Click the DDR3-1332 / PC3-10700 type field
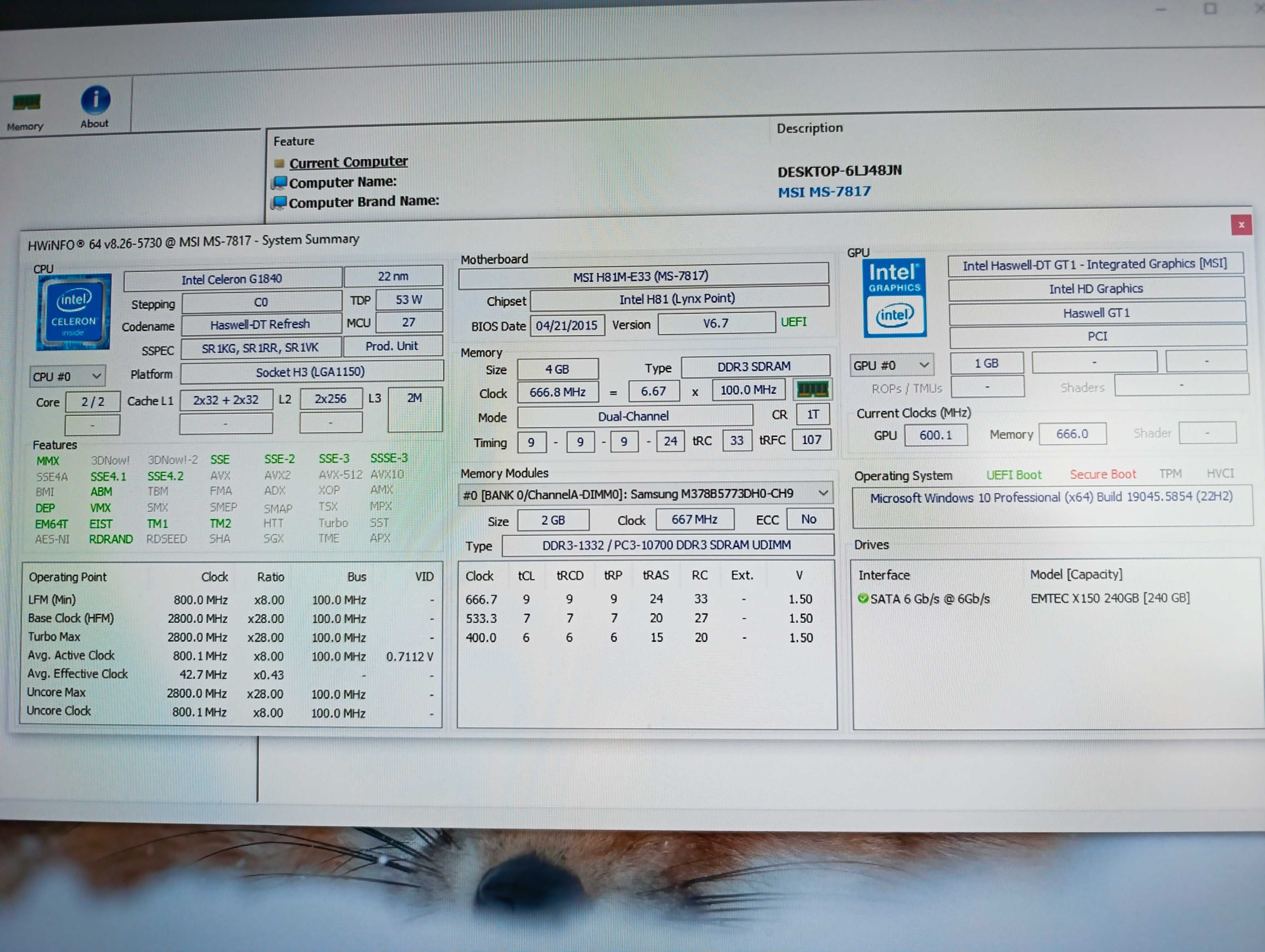 pyautogui.click(x=668, y=545)
